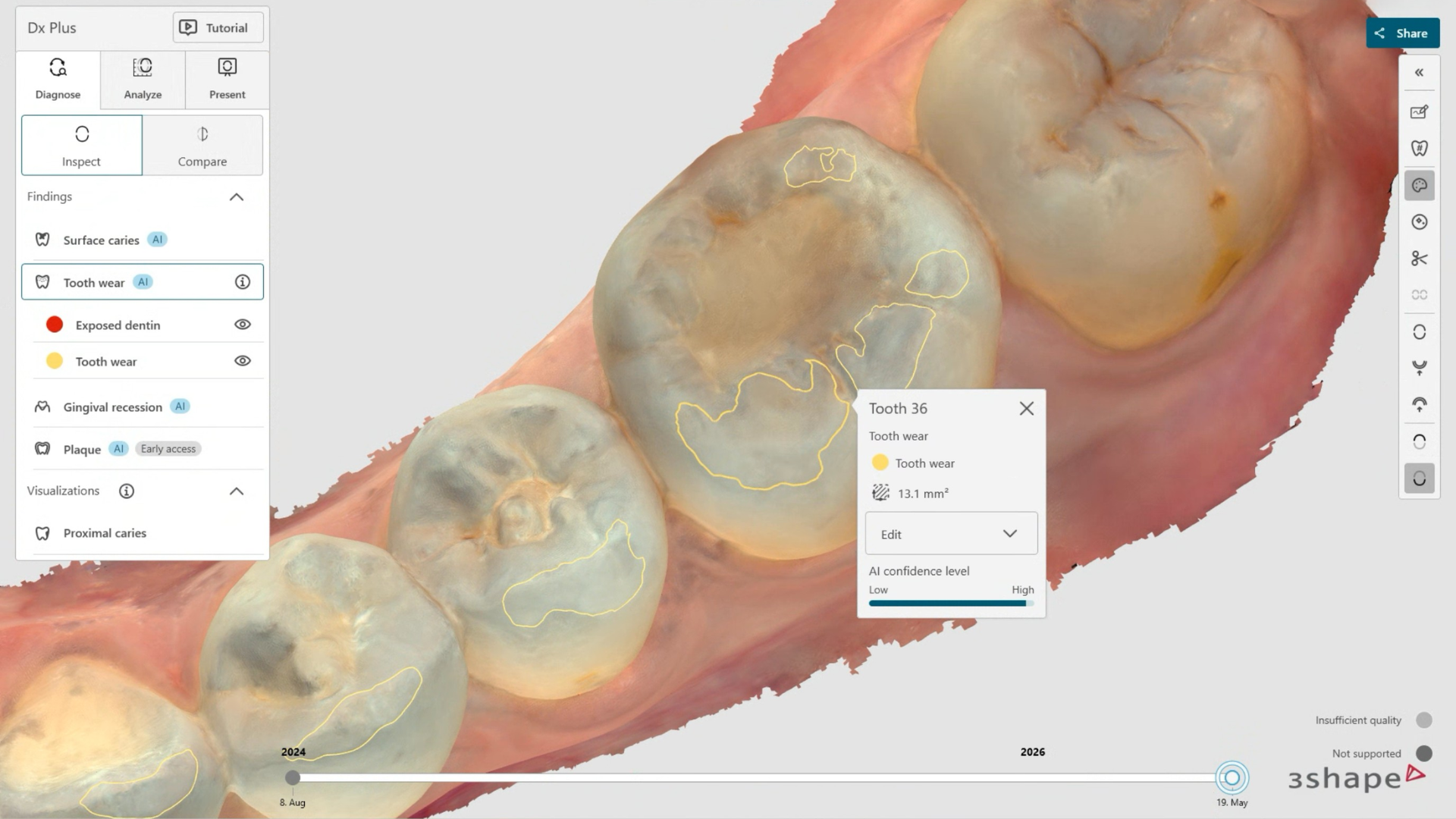Screen dimensions: 1456x819
Task: Select the Inspect mode
Action: click(x=82, y=145)
